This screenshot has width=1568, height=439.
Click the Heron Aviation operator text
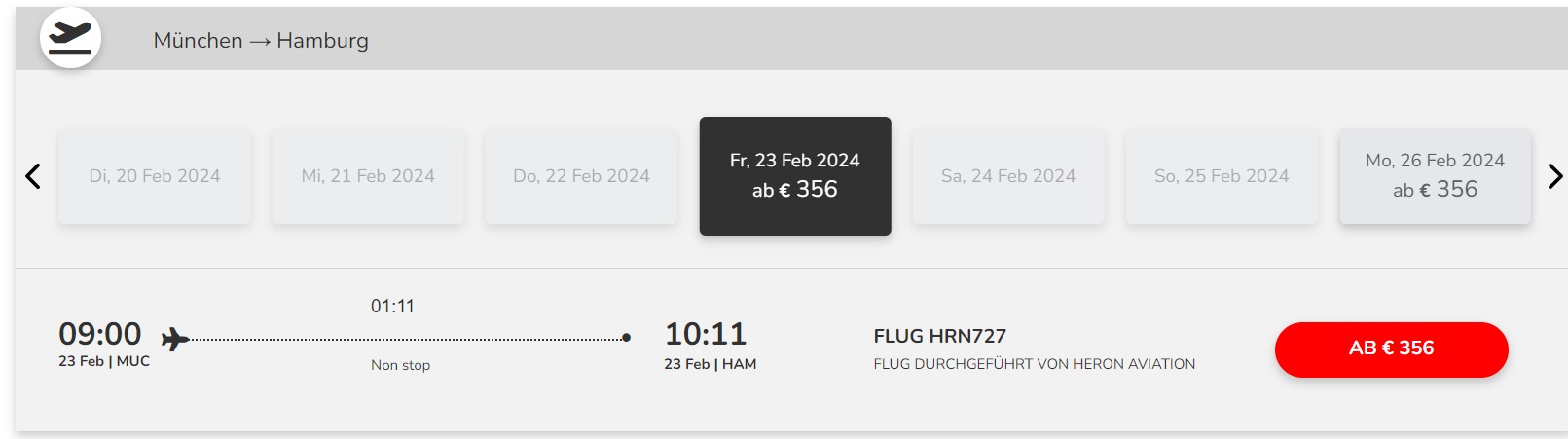1034,364
